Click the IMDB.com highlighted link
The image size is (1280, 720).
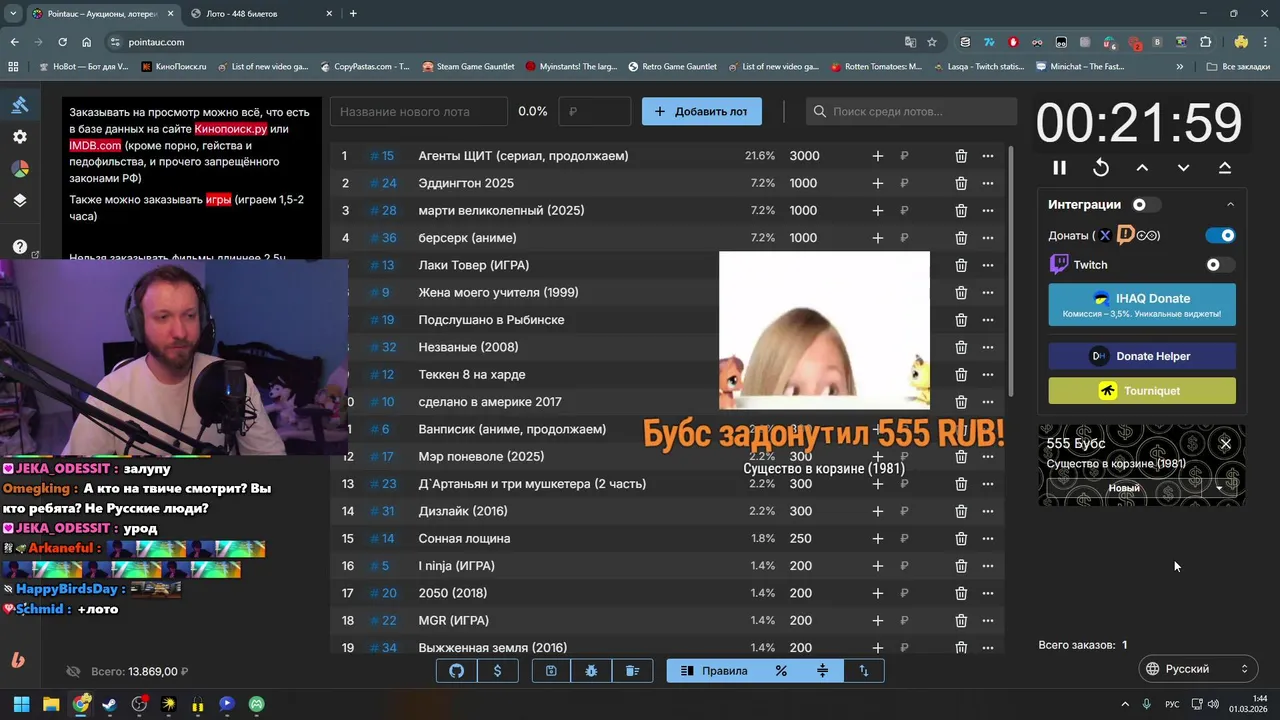[95, 145]
